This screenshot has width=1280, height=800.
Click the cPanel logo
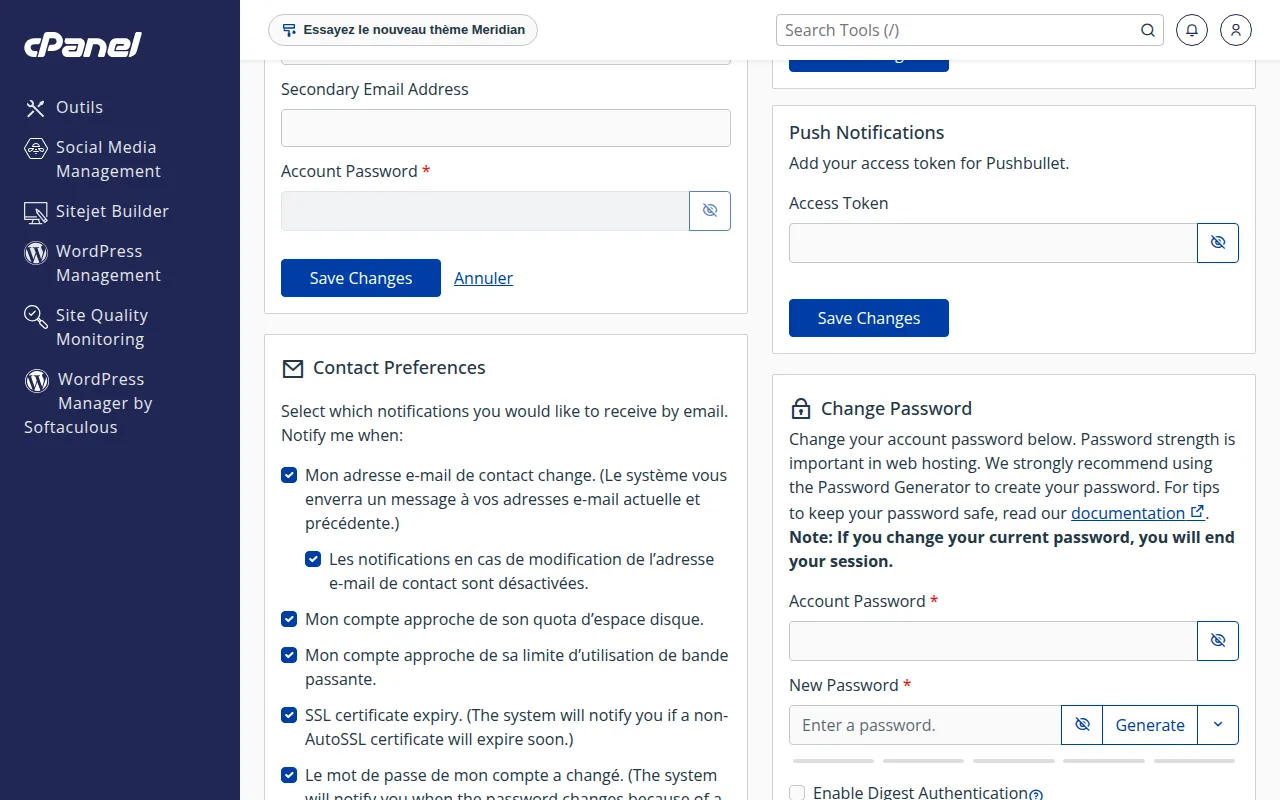[x=83, y=45]
